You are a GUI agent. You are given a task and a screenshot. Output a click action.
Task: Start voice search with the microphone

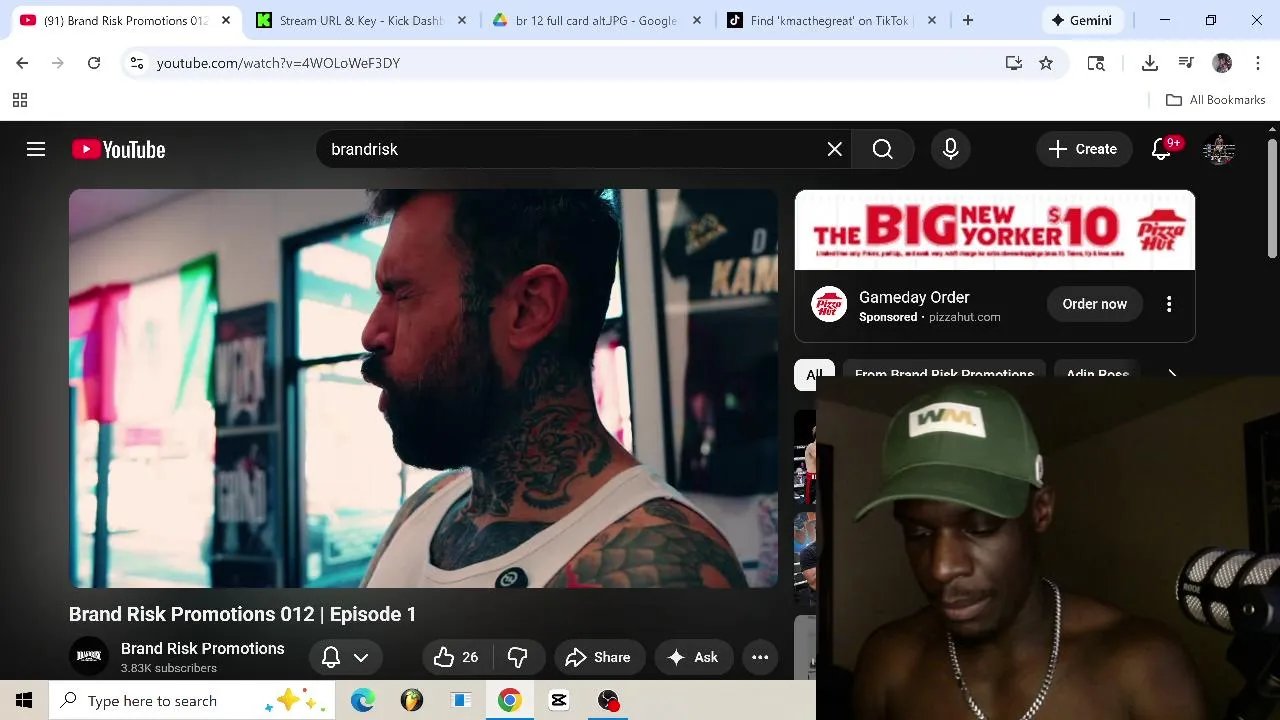(x=951, y=149)
